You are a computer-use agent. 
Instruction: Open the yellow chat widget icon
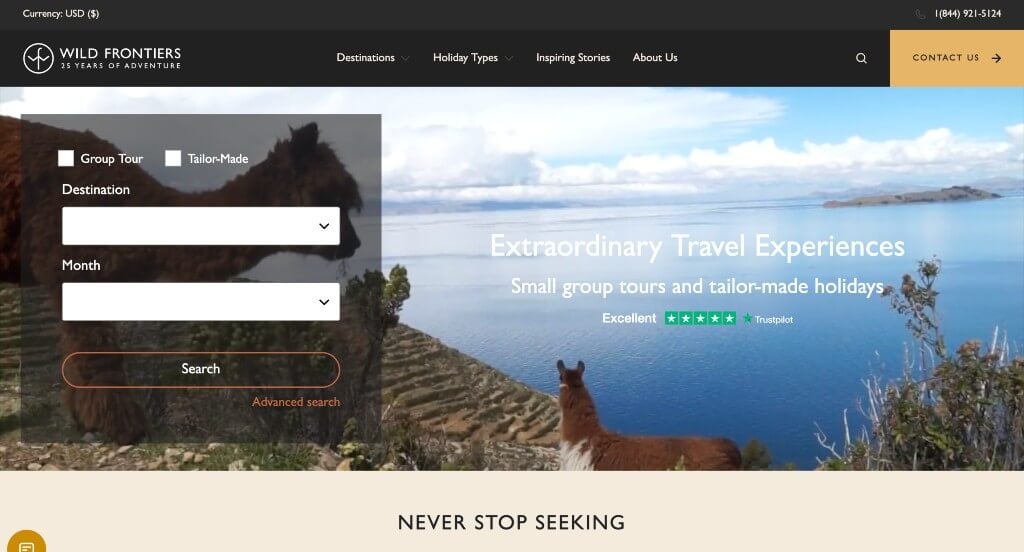click(x=26, y=545)
